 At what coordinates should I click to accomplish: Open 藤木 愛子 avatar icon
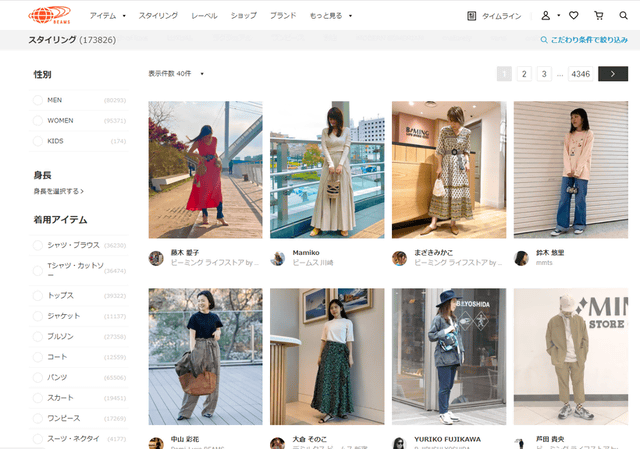[156, 258]
